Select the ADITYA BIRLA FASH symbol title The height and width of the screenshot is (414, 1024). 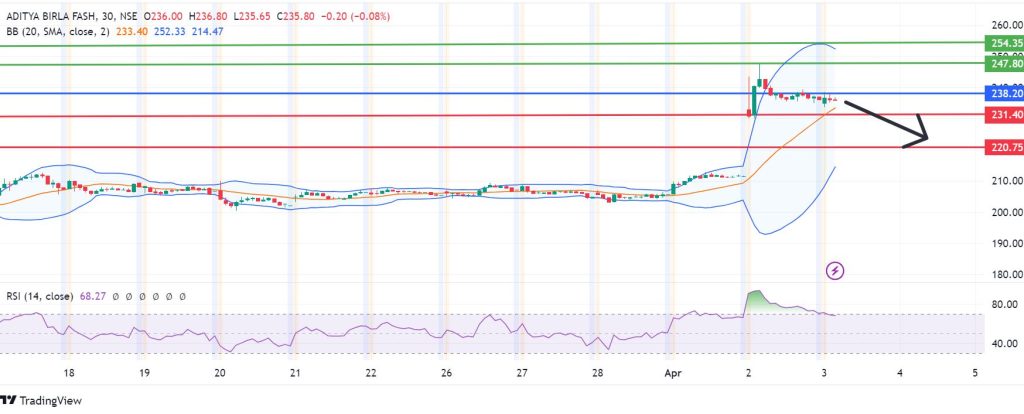pos(50,14)
